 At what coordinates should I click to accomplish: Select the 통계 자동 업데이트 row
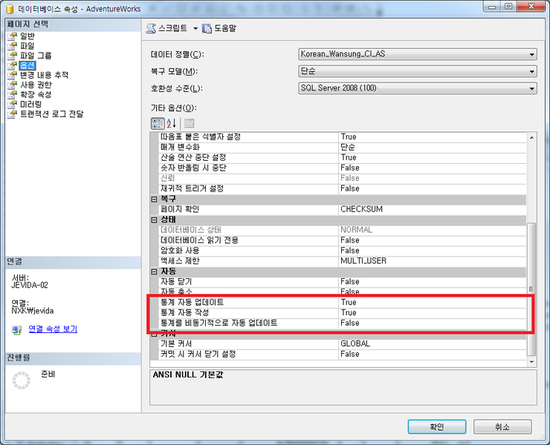tap(342, 302)
